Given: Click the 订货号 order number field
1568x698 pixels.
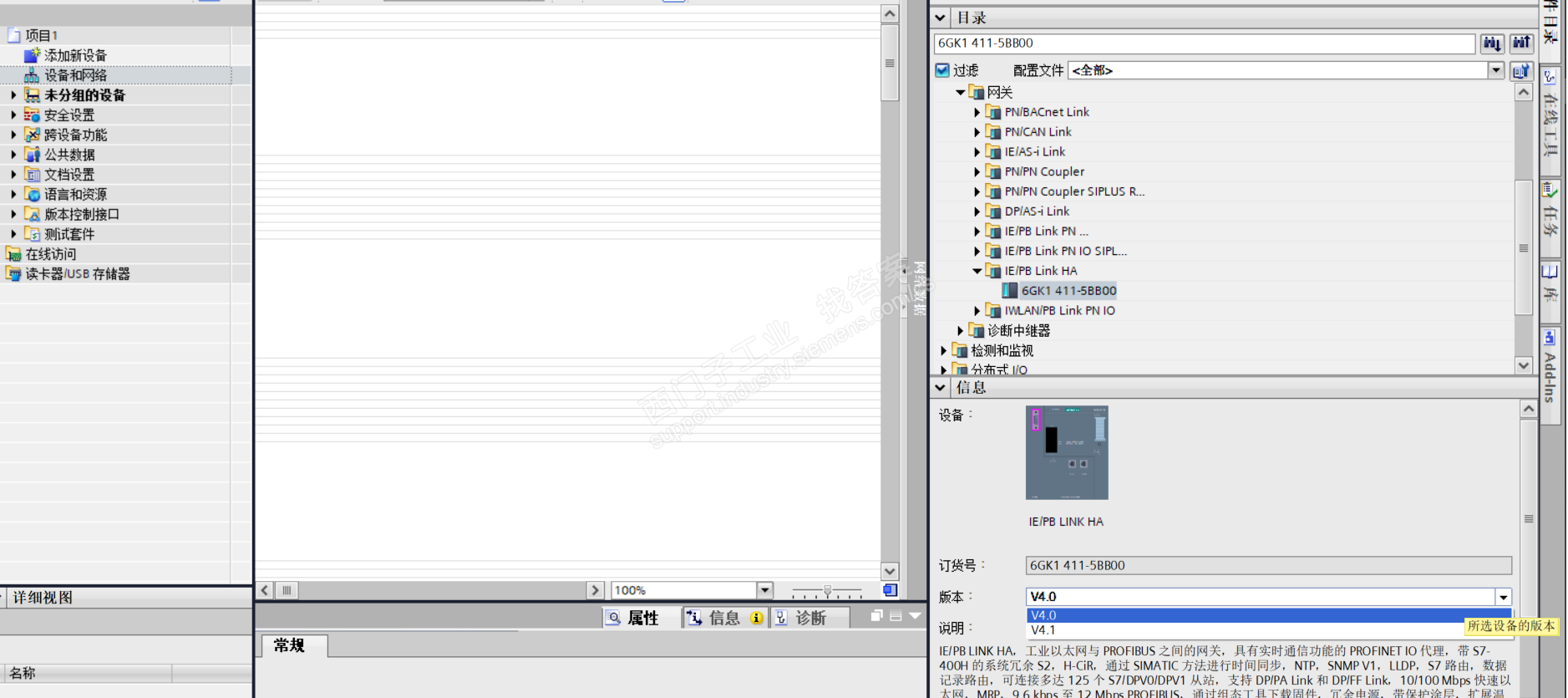Looking at the screenshot, I should [1269, 566].
